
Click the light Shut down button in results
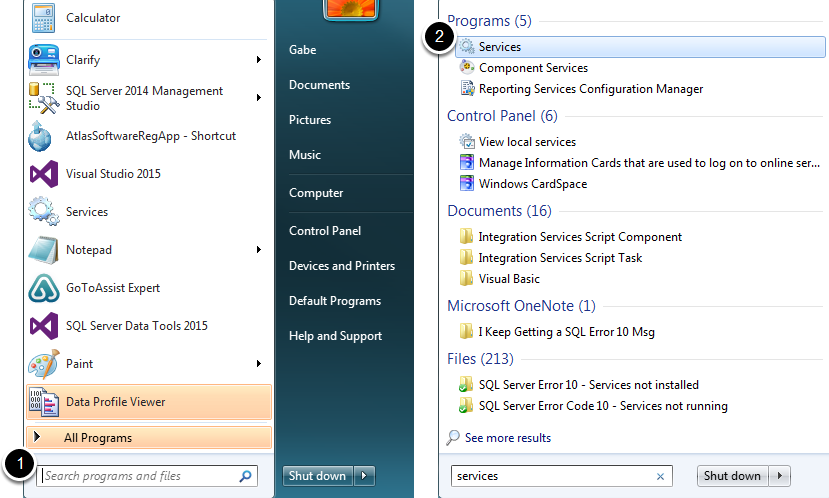(733, 476)
